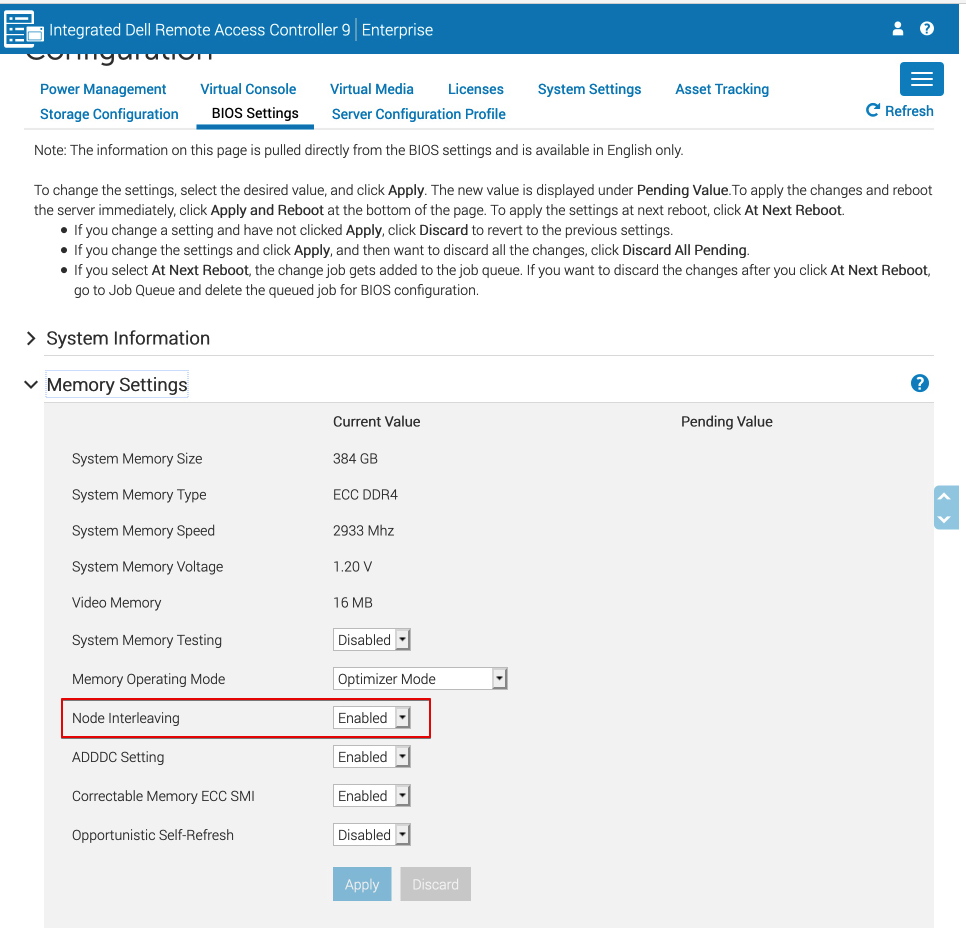This screenshot has width=966, height=928.
Task: Click the Integrated Dell Remote Access Controller title
Action: coord(200,30)
